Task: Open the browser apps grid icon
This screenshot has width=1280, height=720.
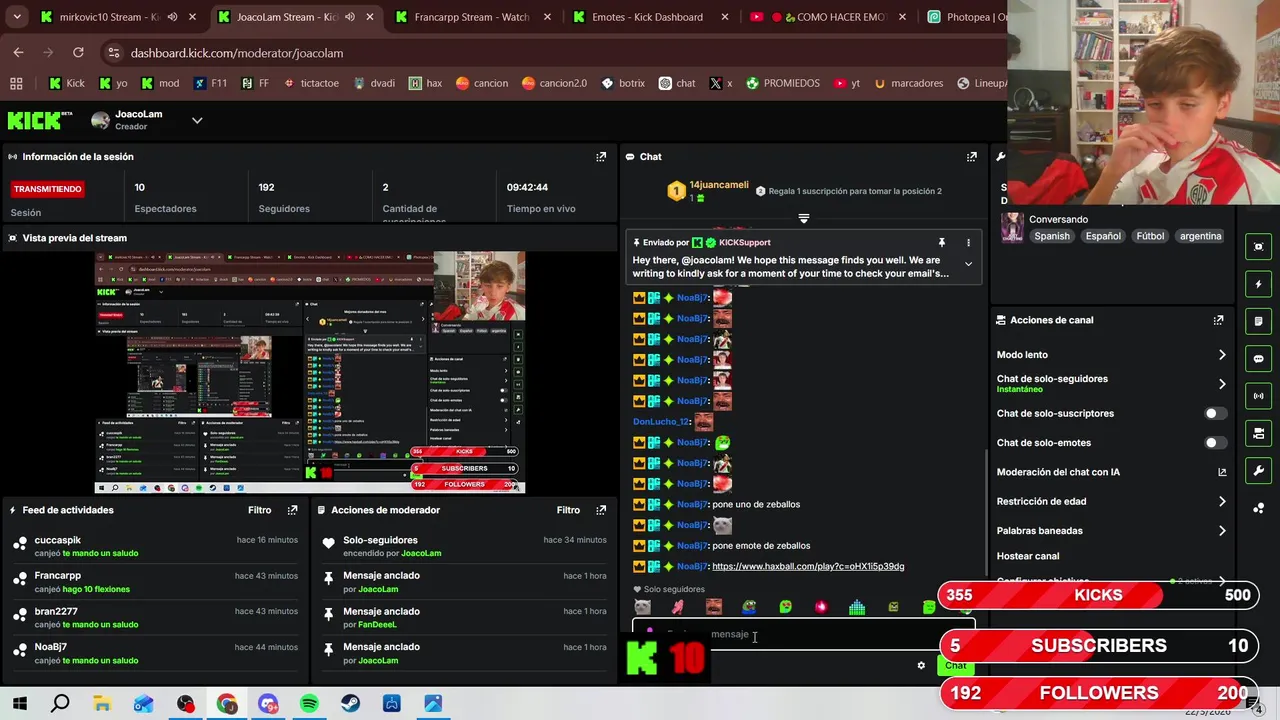Action: tap(16, 83)
